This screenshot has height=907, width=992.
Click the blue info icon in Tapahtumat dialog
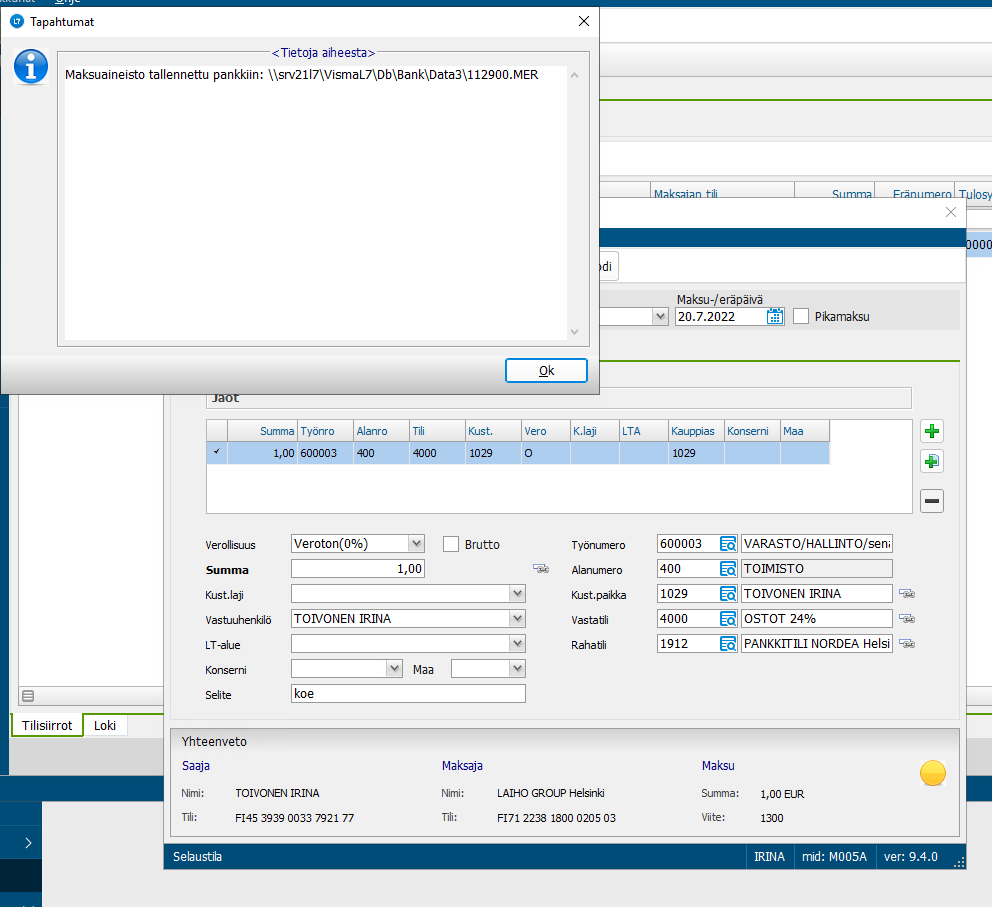31,66
